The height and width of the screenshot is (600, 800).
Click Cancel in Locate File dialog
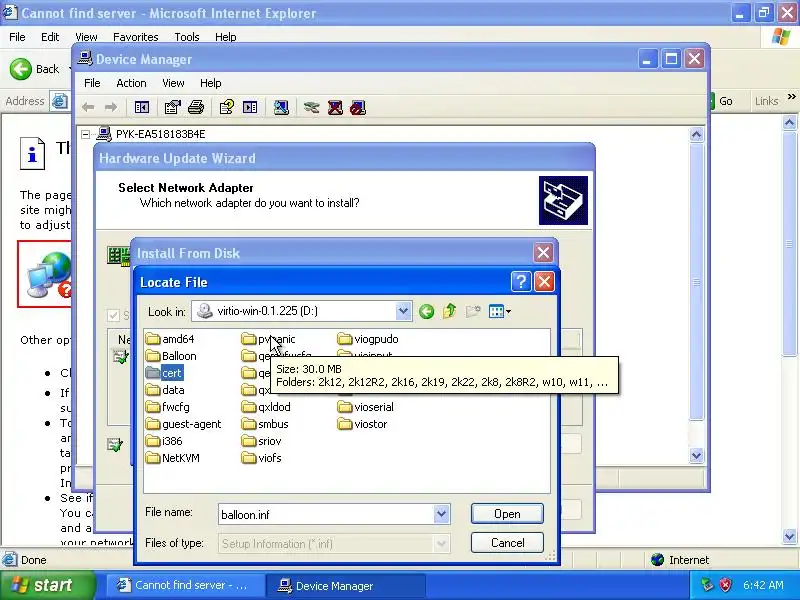click(507, 543)
